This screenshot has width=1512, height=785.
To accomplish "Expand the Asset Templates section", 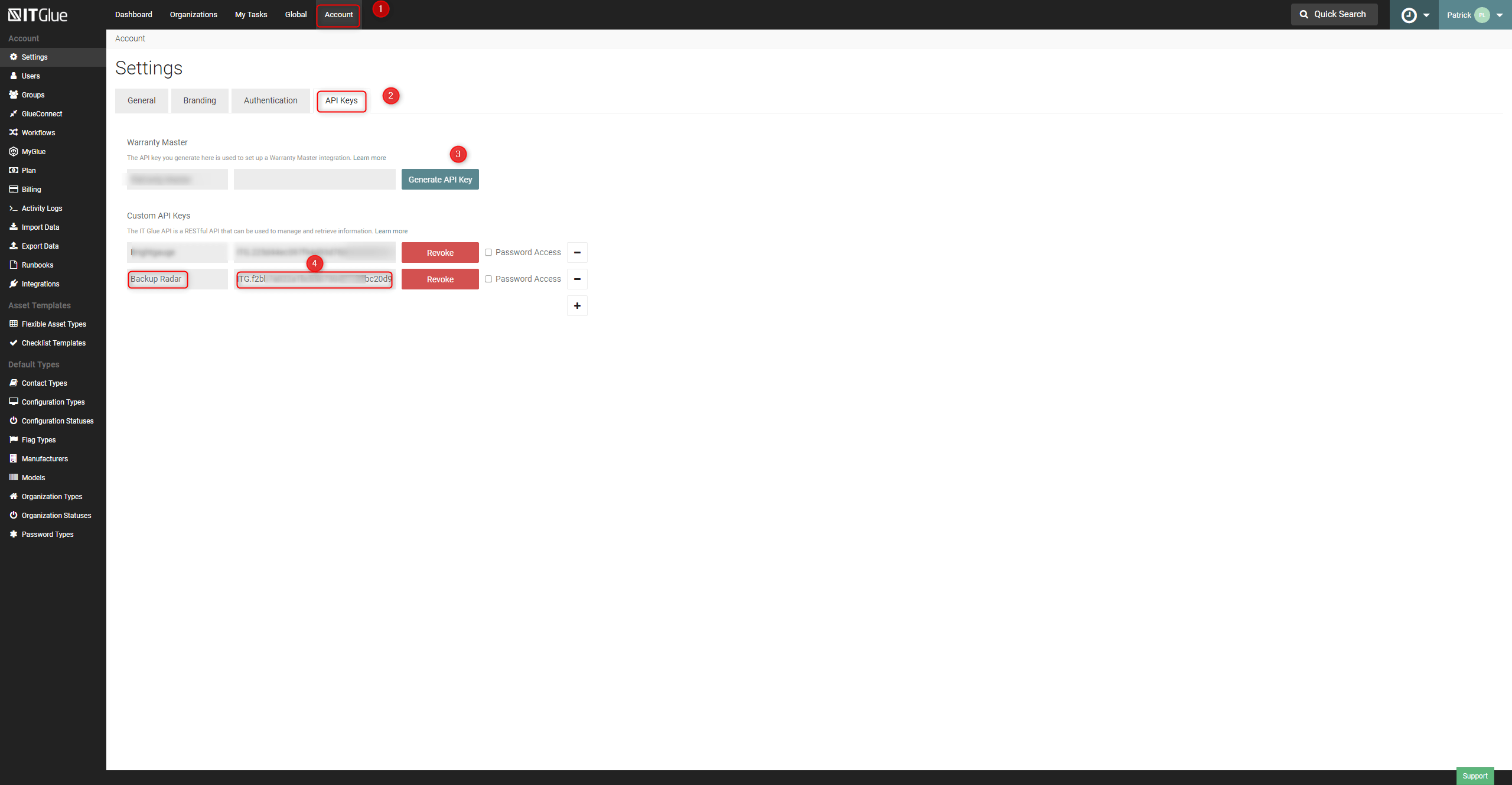I will pyautogui.click(x=40, y=304).
